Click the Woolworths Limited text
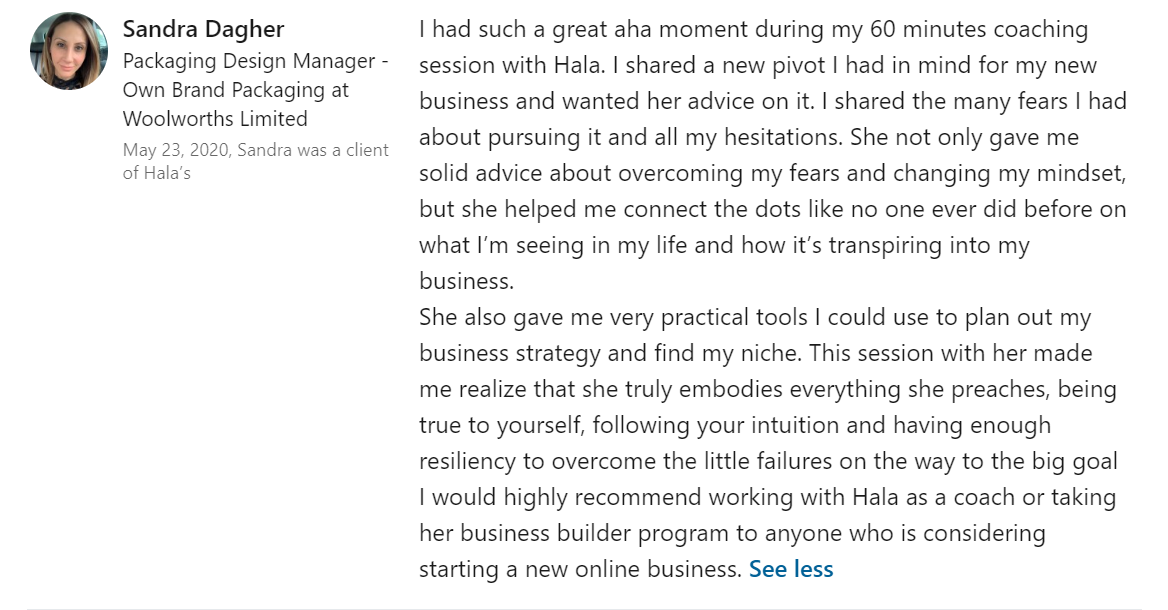Image resolution: width=1168 pixels, height=610 pixels. [215, 118]
